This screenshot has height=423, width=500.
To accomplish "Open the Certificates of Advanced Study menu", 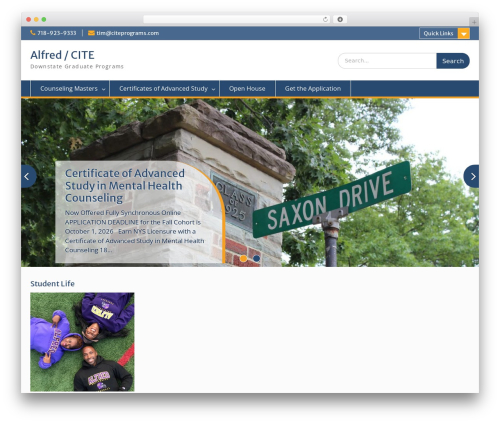I will (163, 89).
